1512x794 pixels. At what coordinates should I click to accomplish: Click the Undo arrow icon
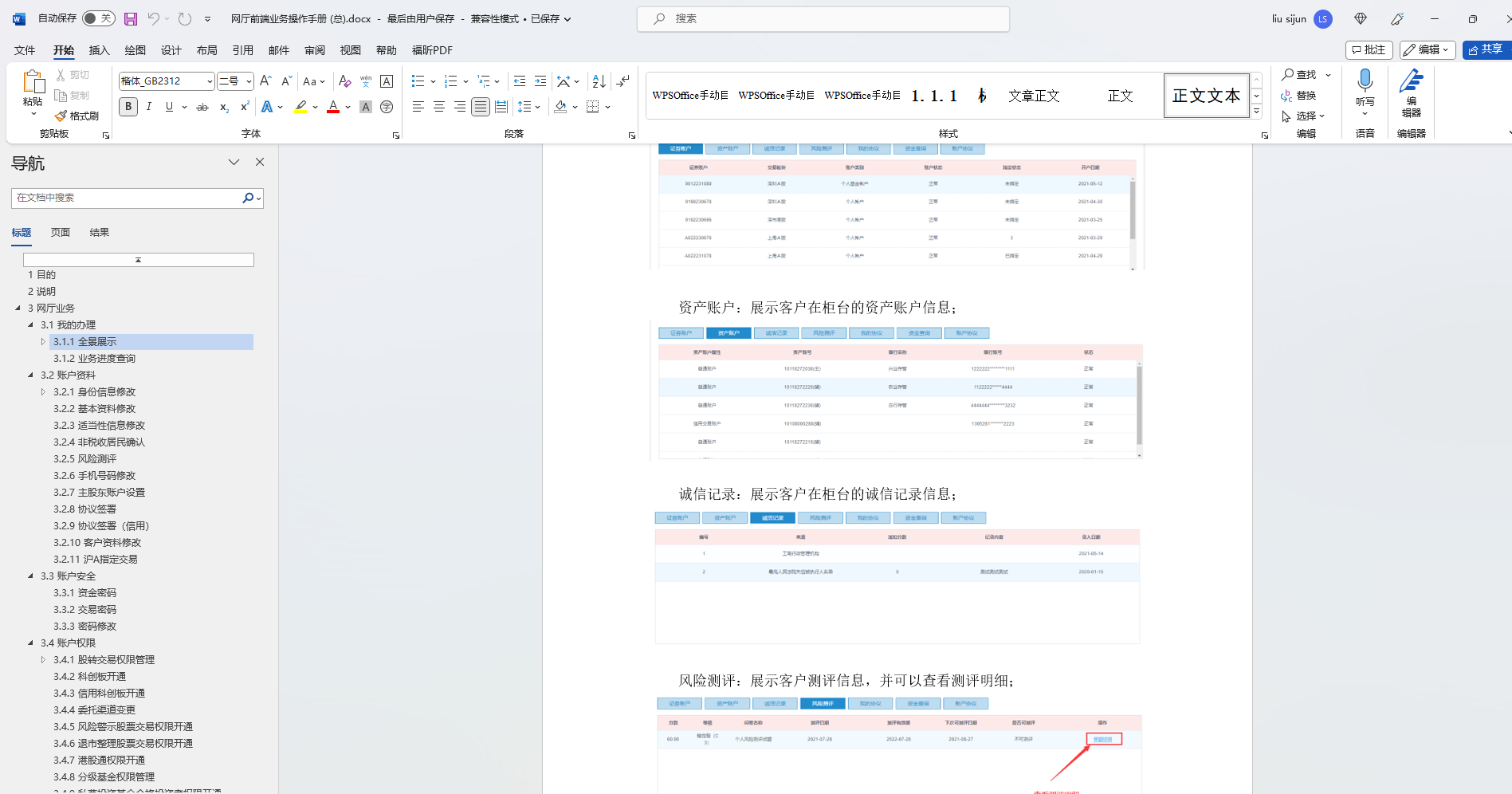click(x=154, y=18)
